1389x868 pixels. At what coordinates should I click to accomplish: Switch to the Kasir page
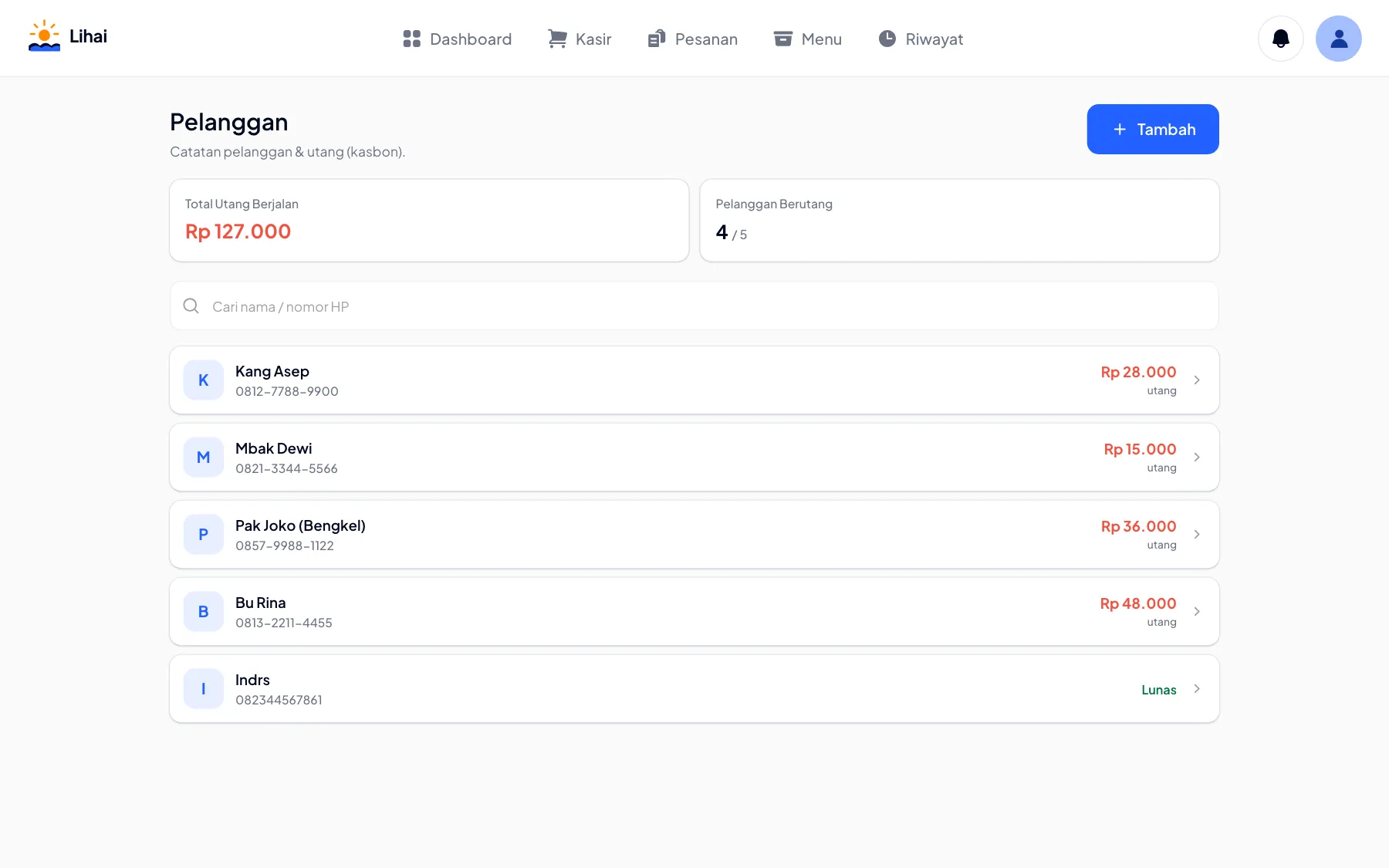point(580,39)
